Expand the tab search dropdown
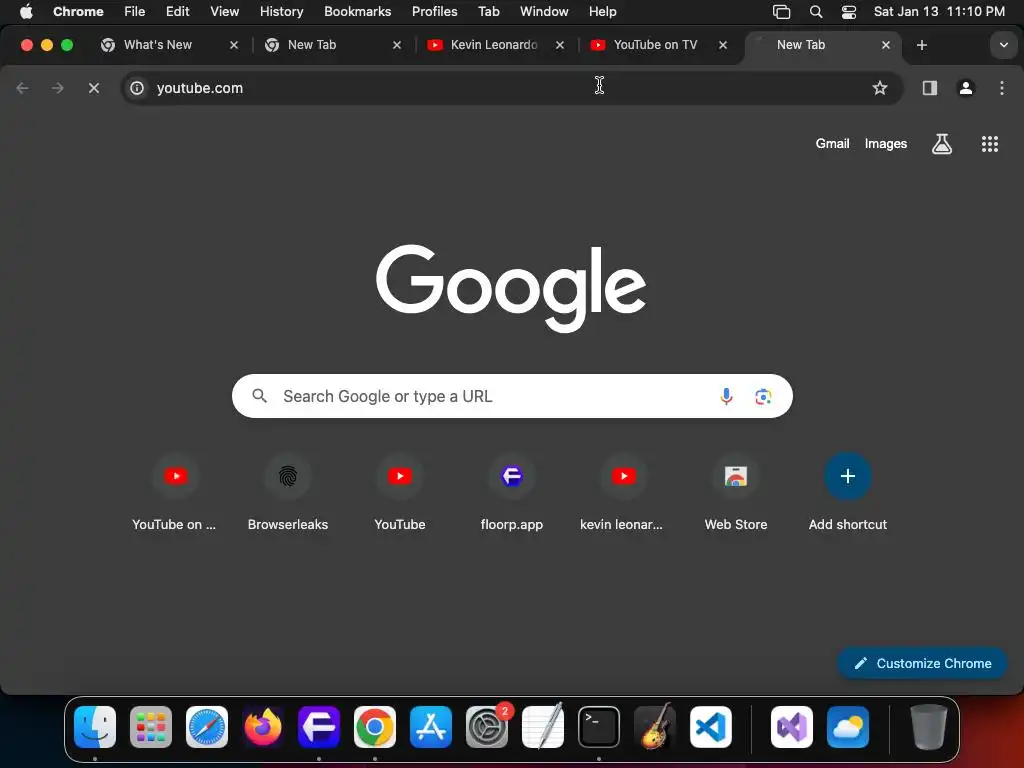Screen dimensions: 1024x768 1003,45
